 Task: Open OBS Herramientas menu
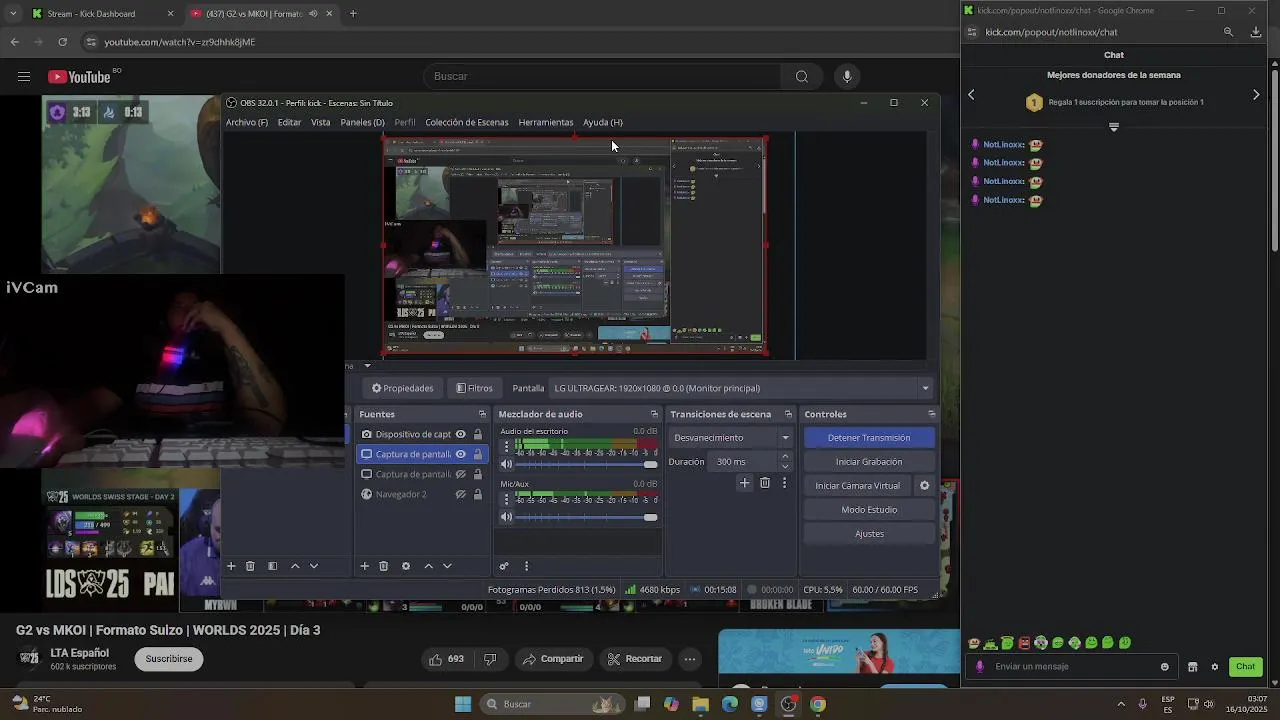546,122
